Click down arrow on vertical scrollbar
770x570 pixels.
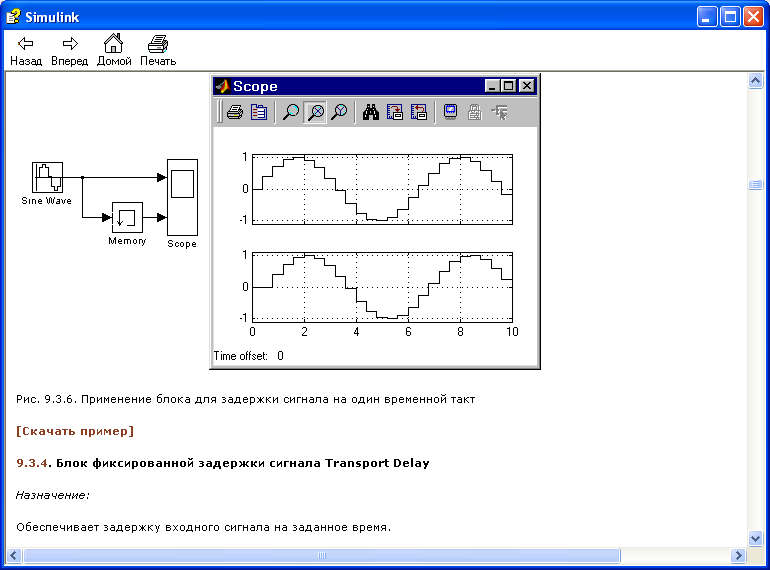[x=755, y=538]
